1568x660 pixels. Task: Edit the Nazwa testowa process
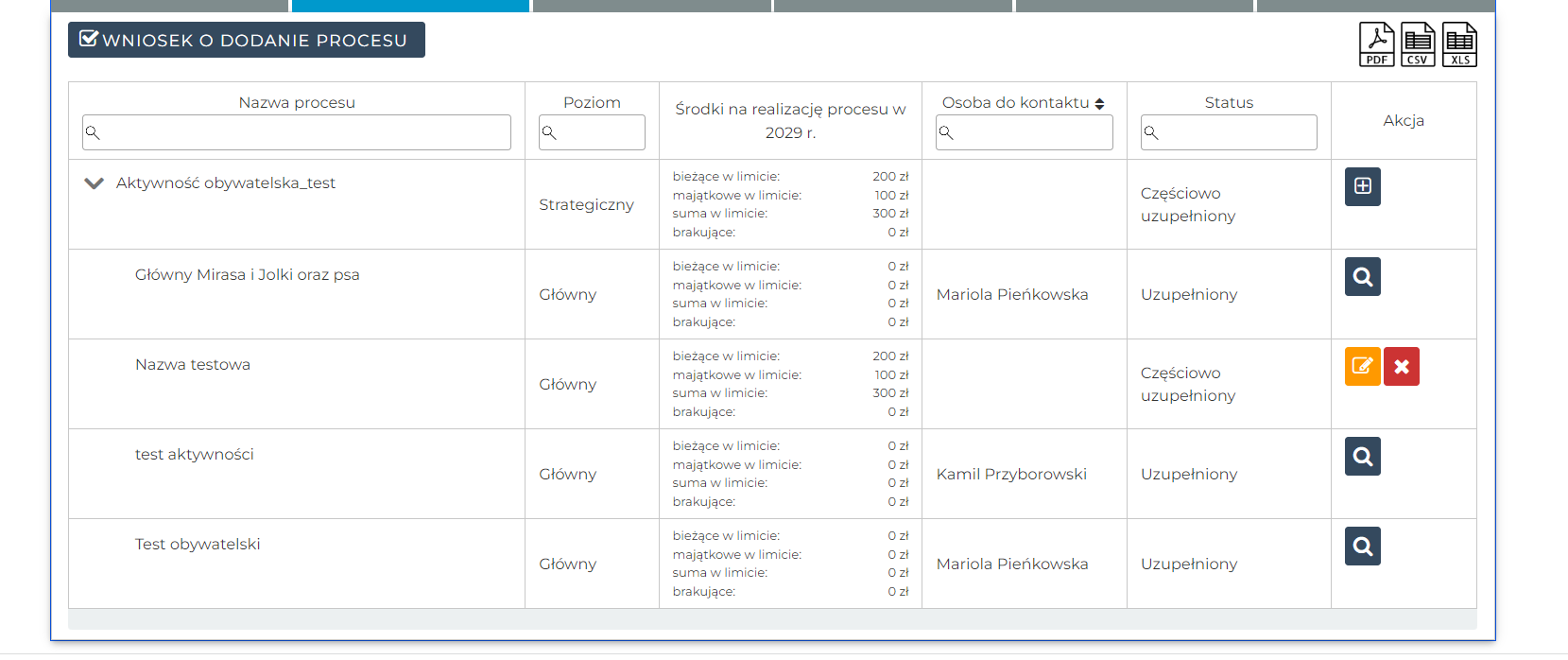(1362, 366)
